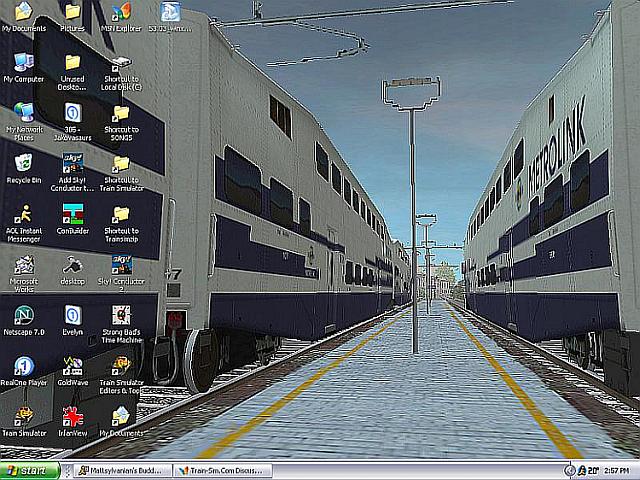
Task: Launch Microsoft Works
Action: [x=24, y=273]
